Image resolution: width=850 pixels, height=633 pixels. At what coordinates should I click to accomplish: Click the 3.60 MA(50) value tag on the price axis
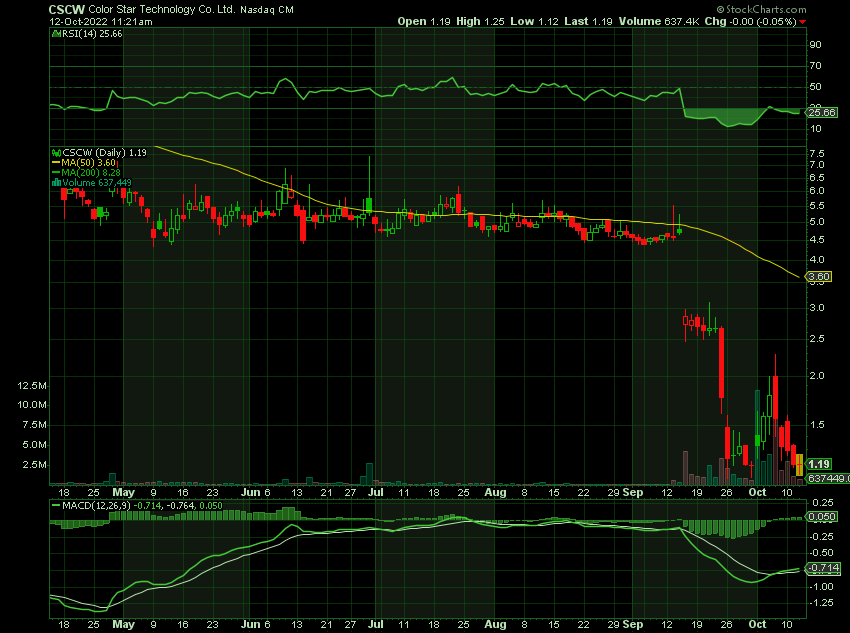click(x=819, y=276)
